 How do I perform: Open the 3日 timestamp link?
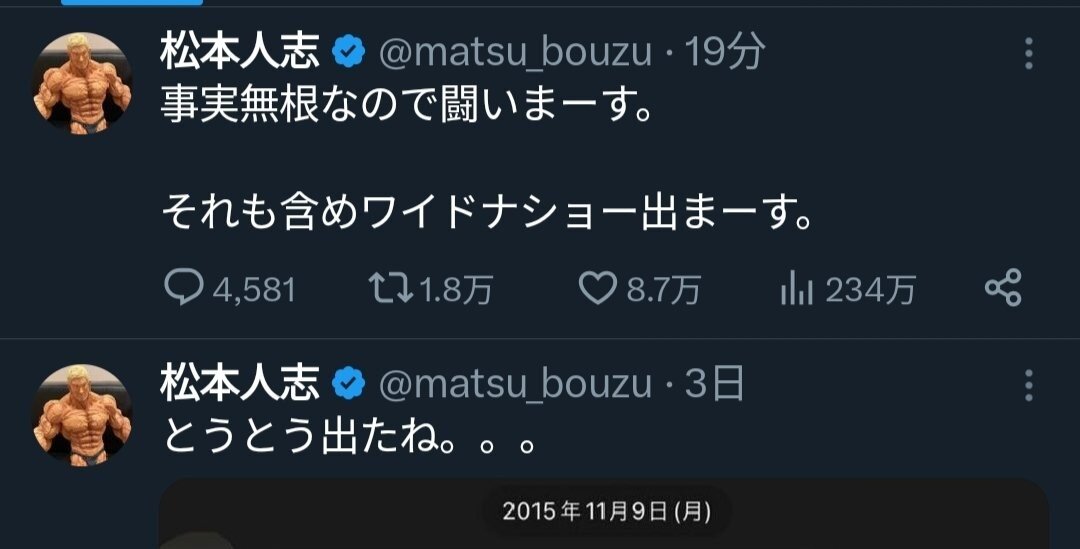714,385
